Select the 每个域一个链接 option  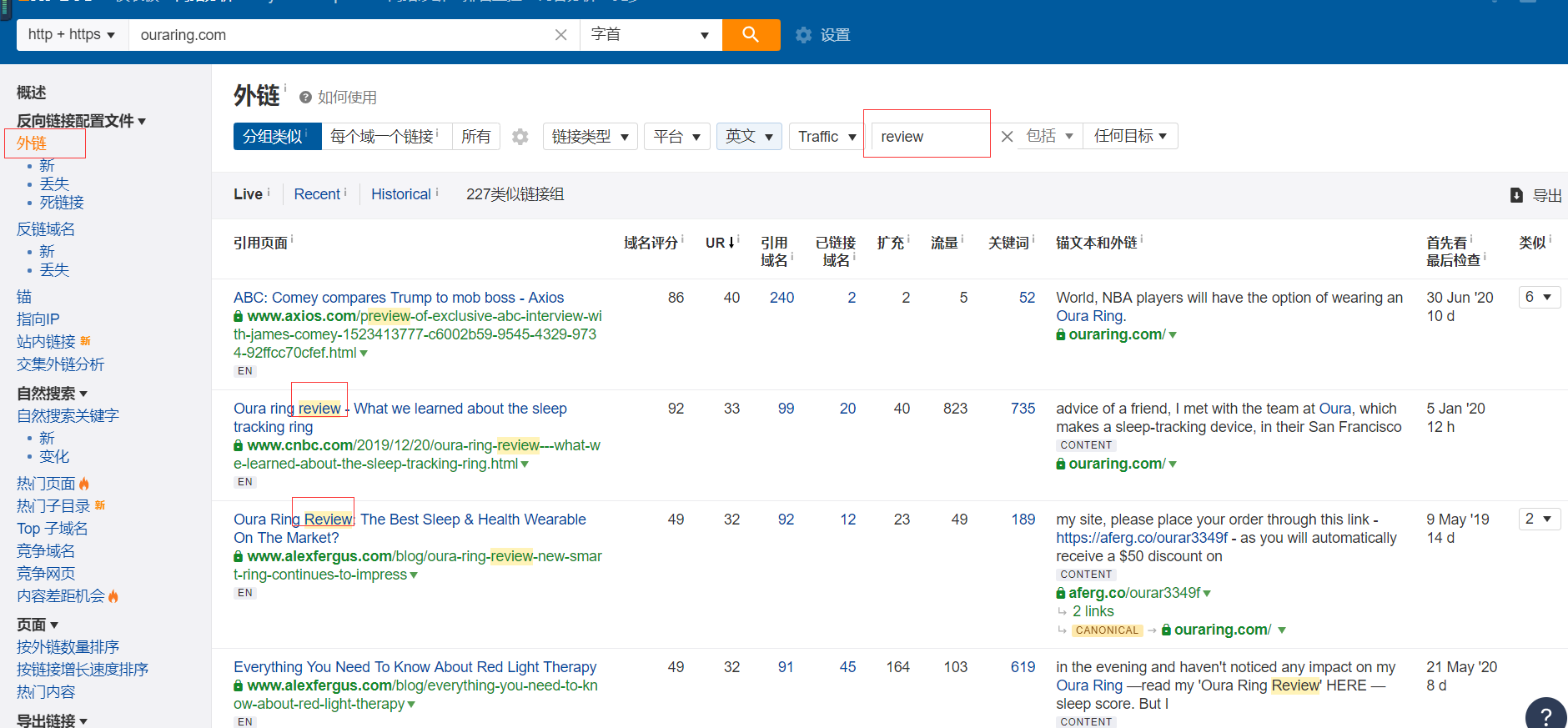point(386,137)
